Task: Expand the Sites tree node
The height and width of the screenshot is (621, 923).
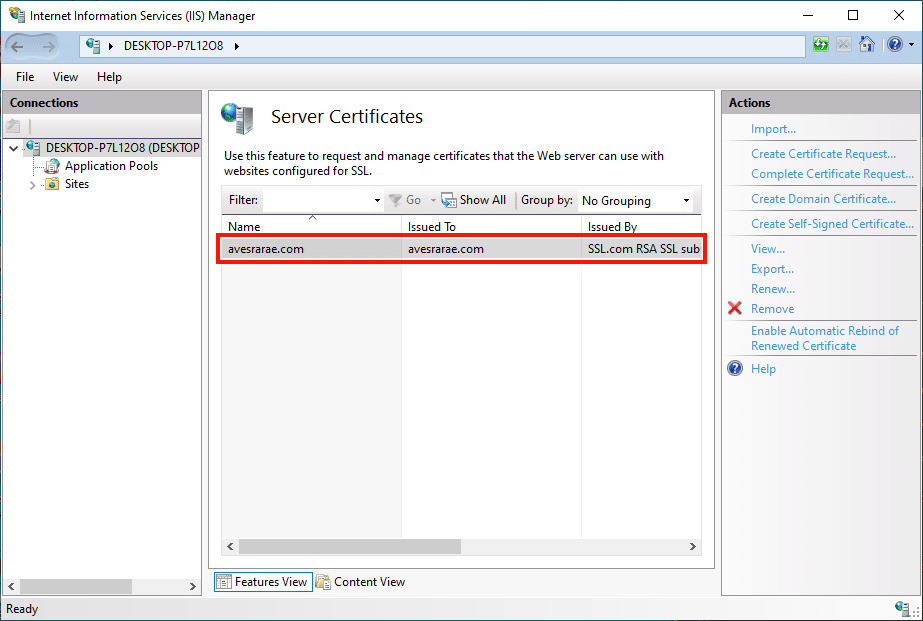Action: (x=32, y=185)
